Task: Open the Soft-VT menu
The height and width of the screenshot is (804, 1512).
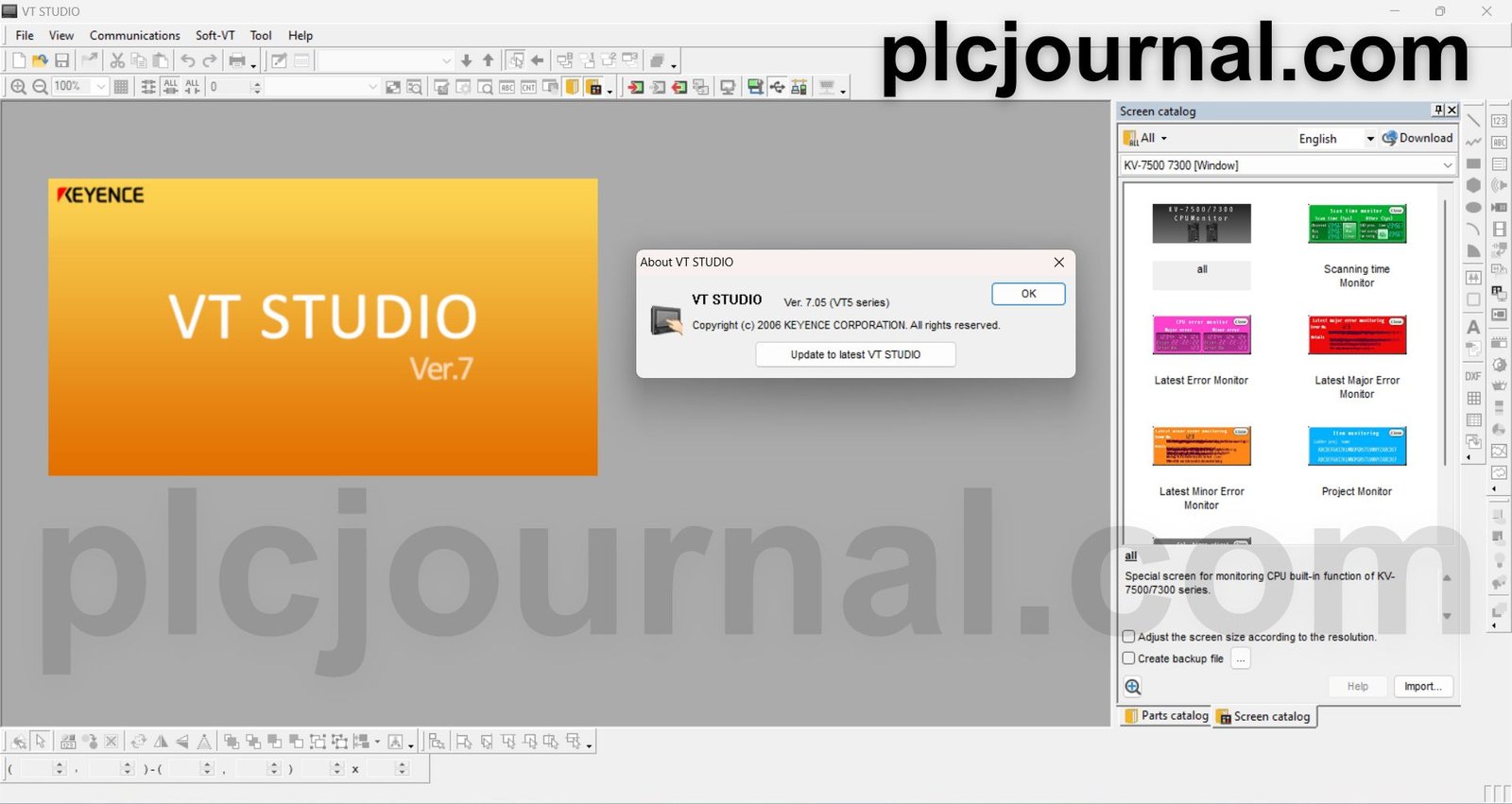Action: tap(215, 35)
